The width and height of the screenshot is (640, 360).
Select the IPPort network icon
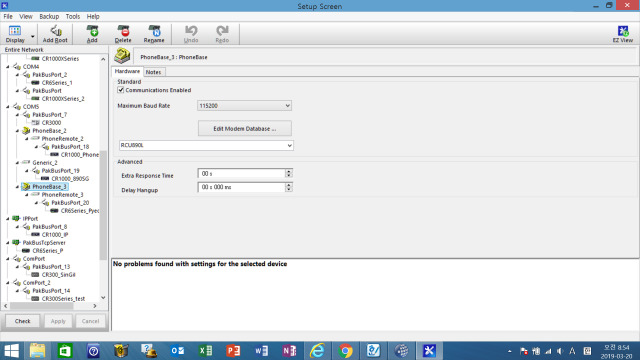click(x=16, y=218)
